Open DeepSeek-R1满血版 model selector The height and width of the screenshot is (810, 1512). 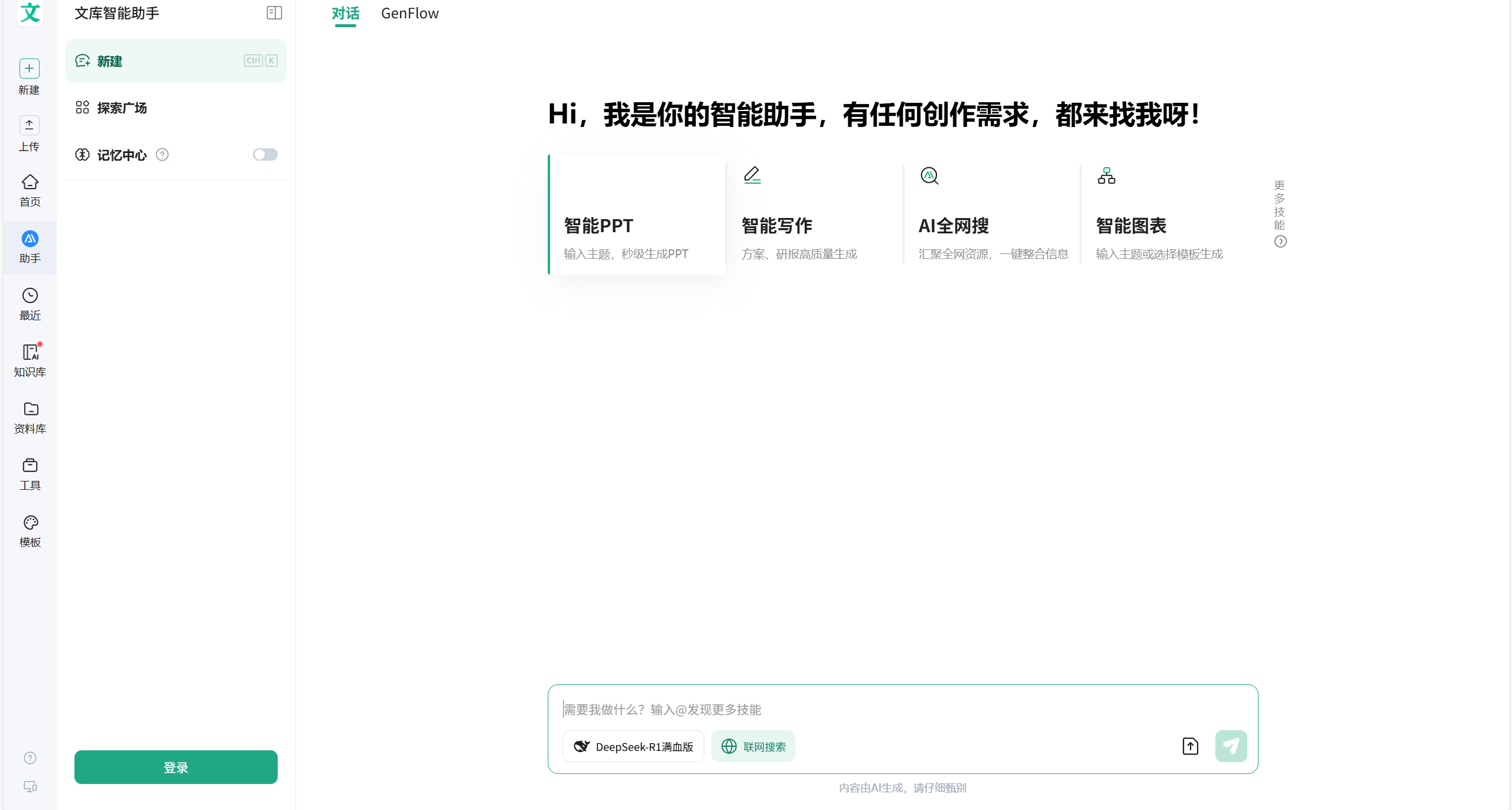[x=633, y=747]
